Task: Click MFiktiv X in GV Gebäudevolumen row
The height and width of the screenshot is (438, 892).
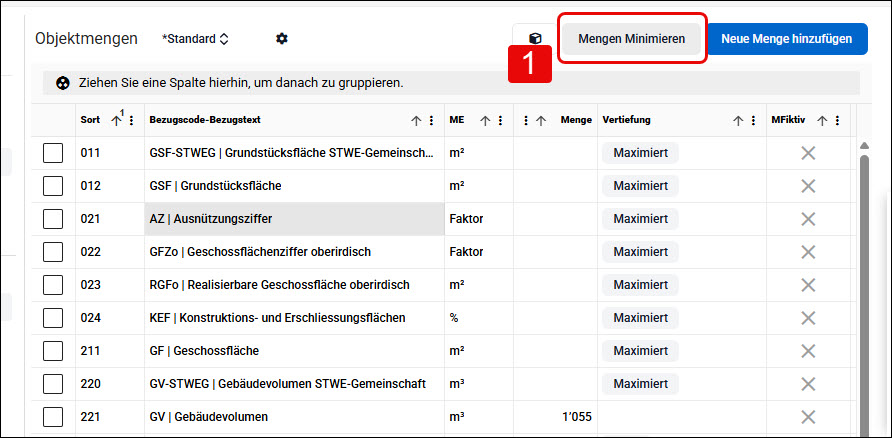Action: coord(808,417)
